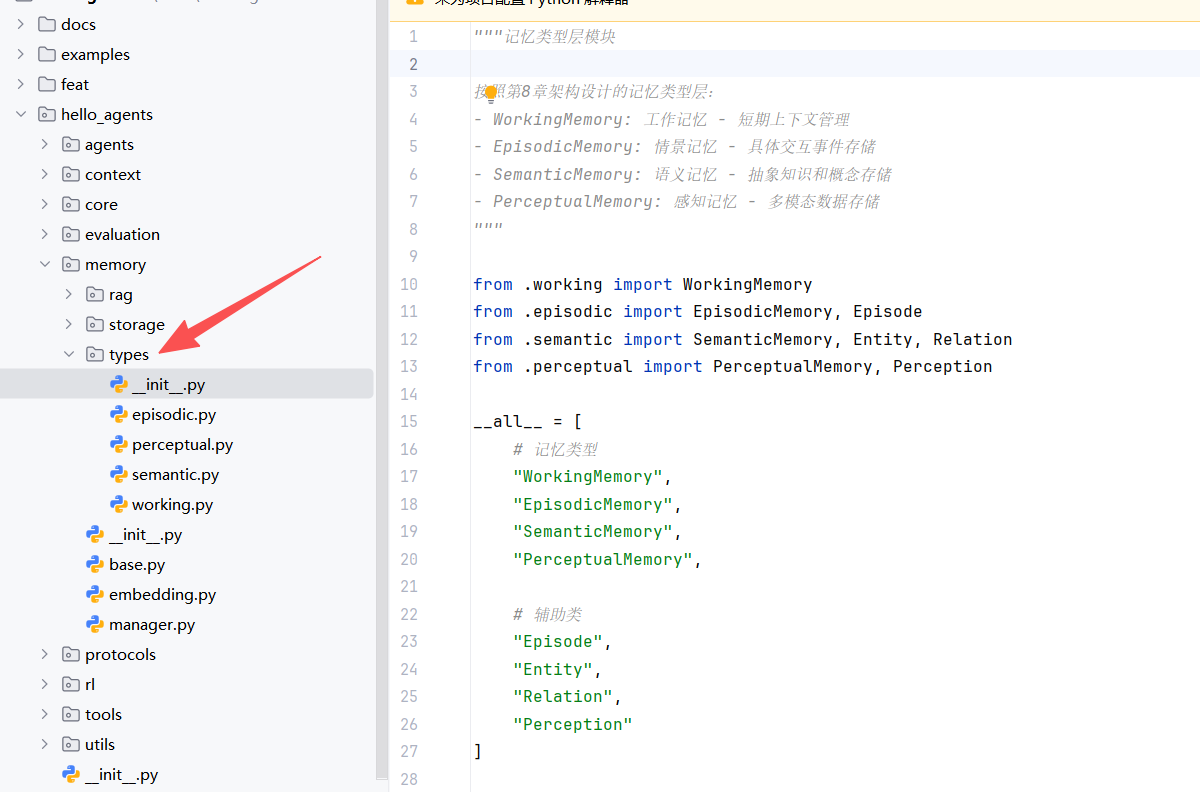Click the docs folder icon
This screenshot has width=1200, height=792.
click(47, 24)
